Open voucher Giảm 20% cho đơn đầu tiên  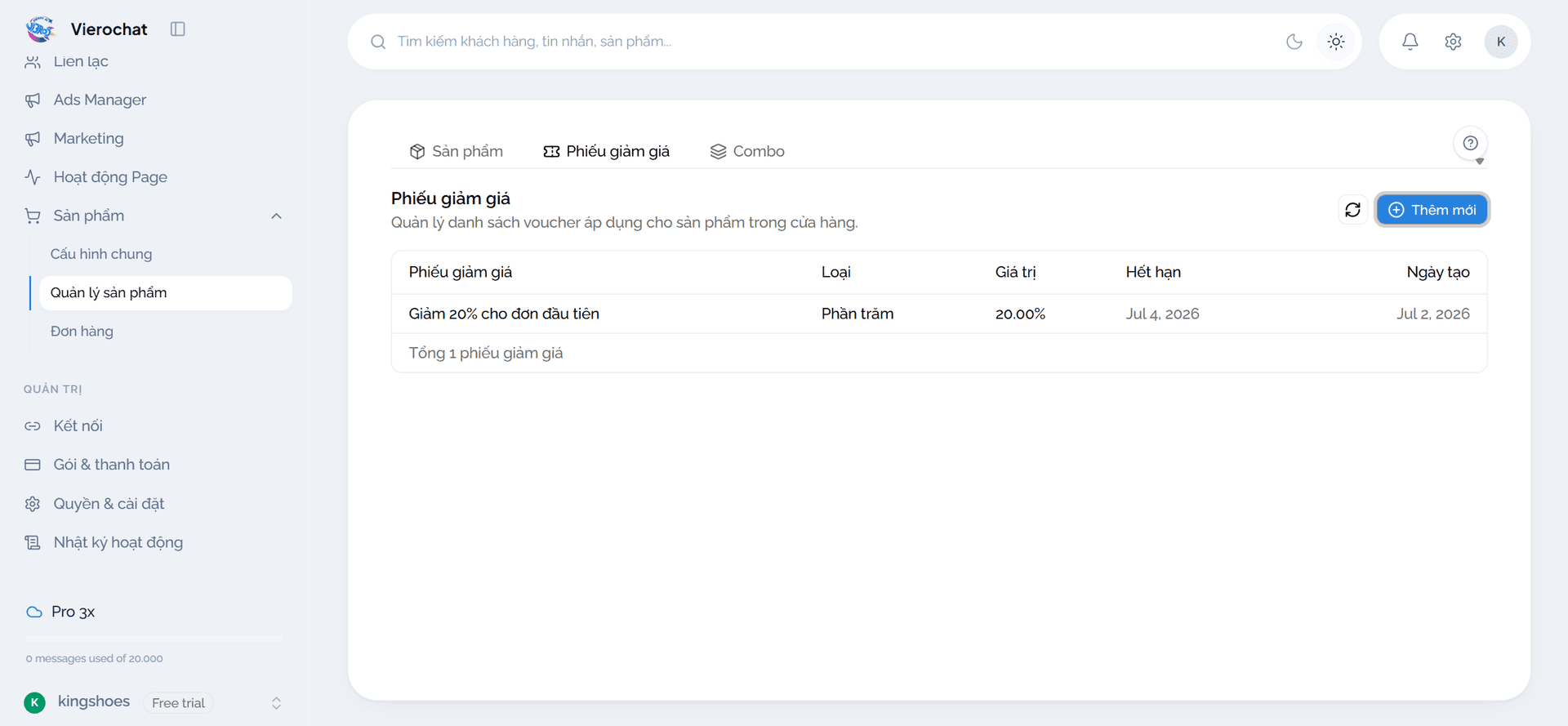click(x=504, y=314)
